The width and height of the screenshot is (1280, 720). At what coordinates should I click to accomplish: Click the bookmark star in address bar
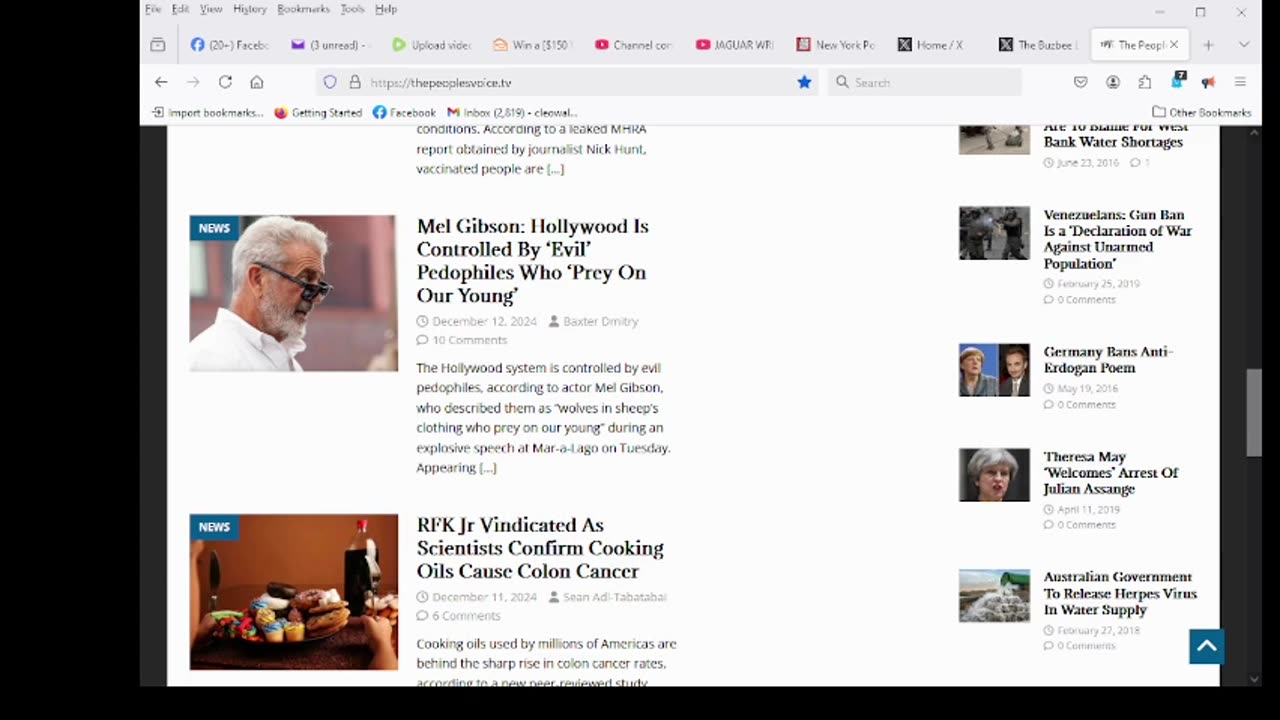point(804,82)
